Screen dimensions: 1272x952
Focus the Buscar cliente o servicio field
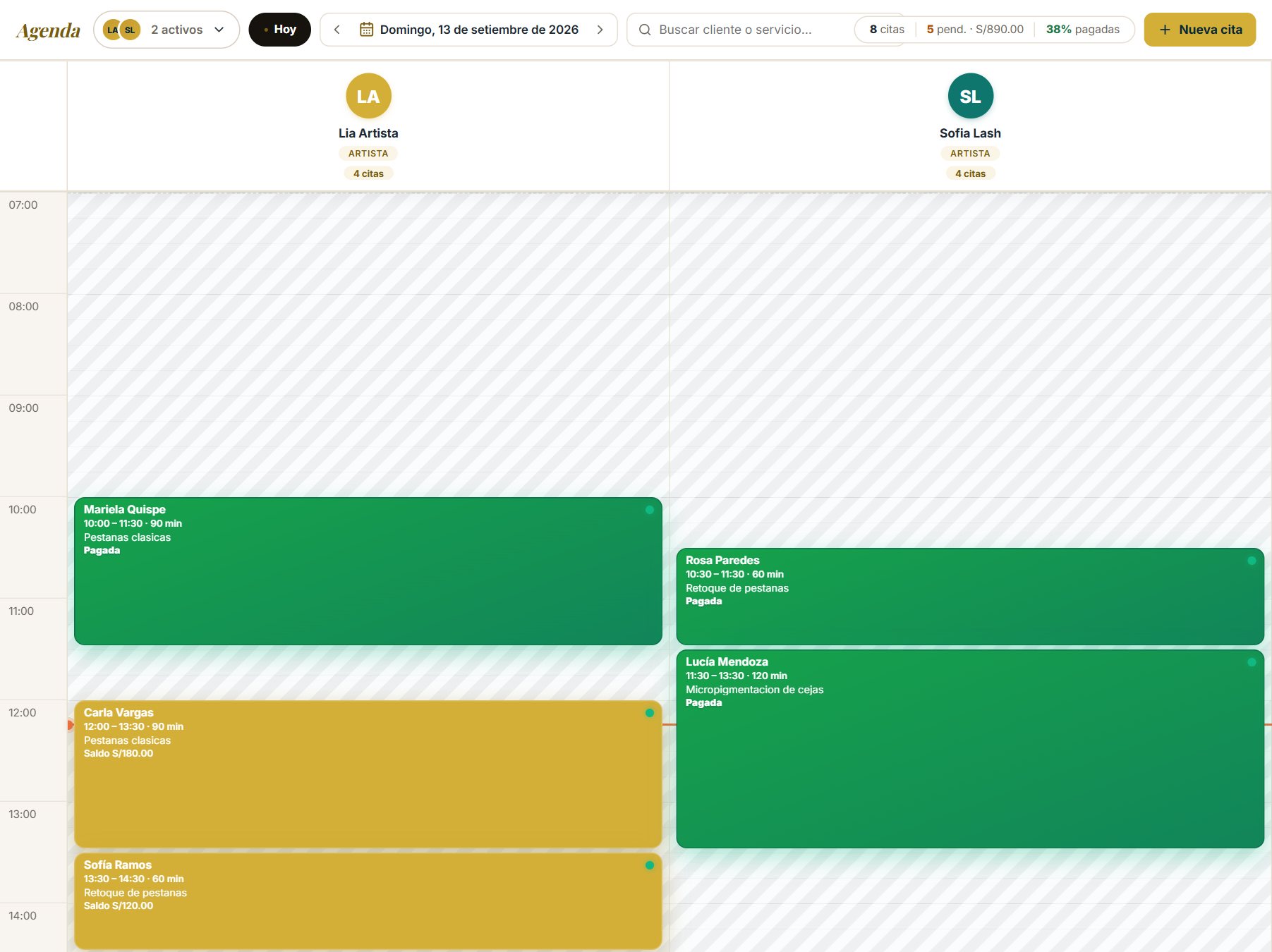point(741,30)
